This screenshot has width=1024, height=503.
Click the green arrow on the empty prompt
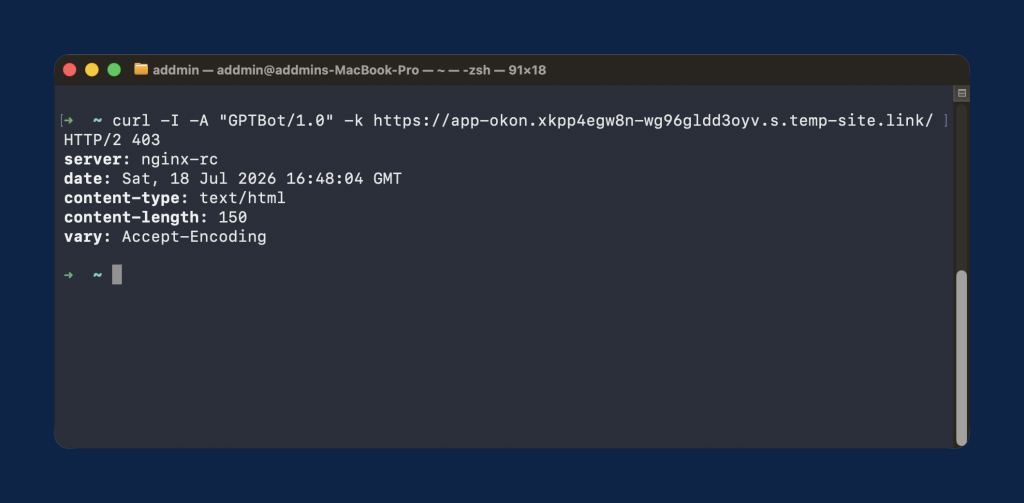pyautogui.click(x=69, y=275)
